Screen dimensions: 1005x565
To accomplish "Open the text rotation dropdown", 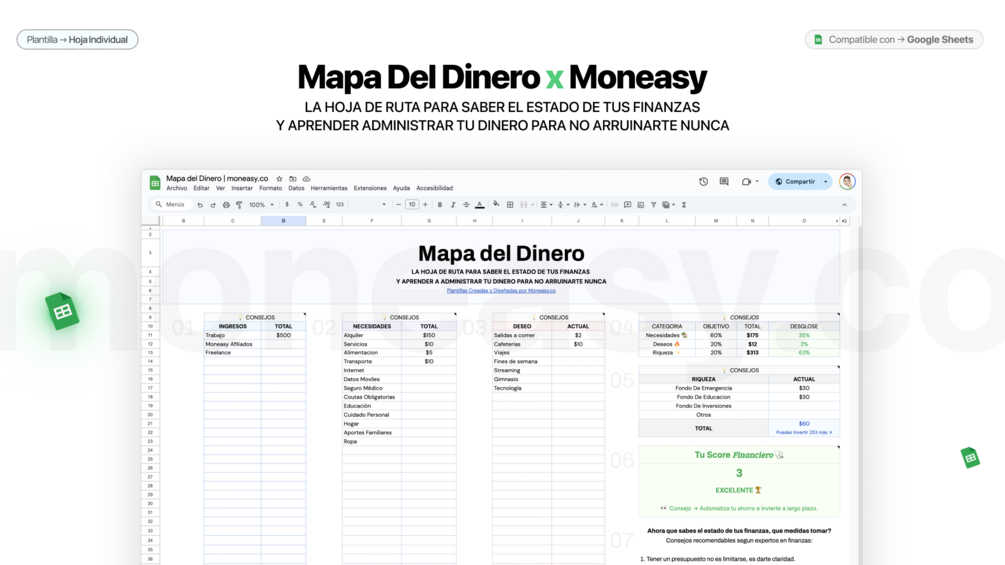I will tap(597, 205).
